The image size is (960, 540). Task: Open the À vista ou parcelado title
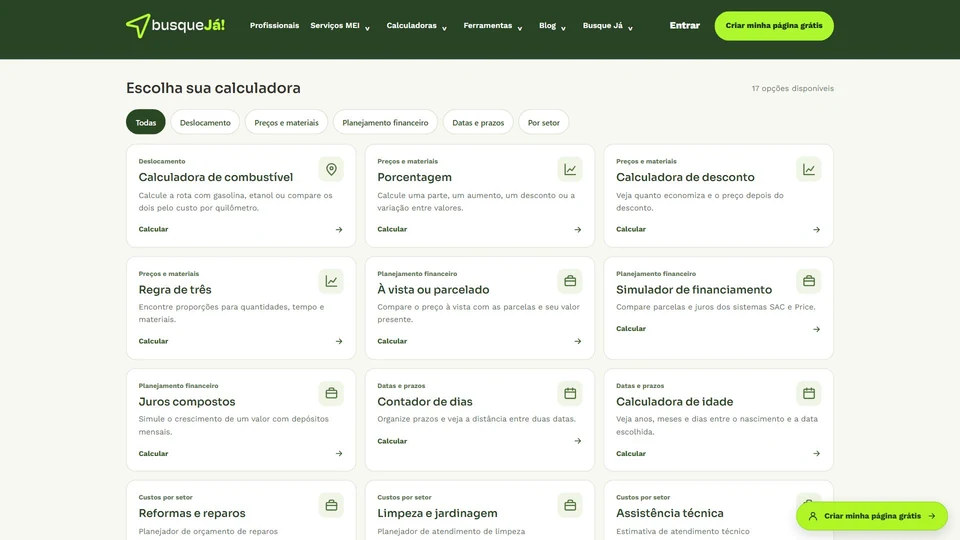433,290
